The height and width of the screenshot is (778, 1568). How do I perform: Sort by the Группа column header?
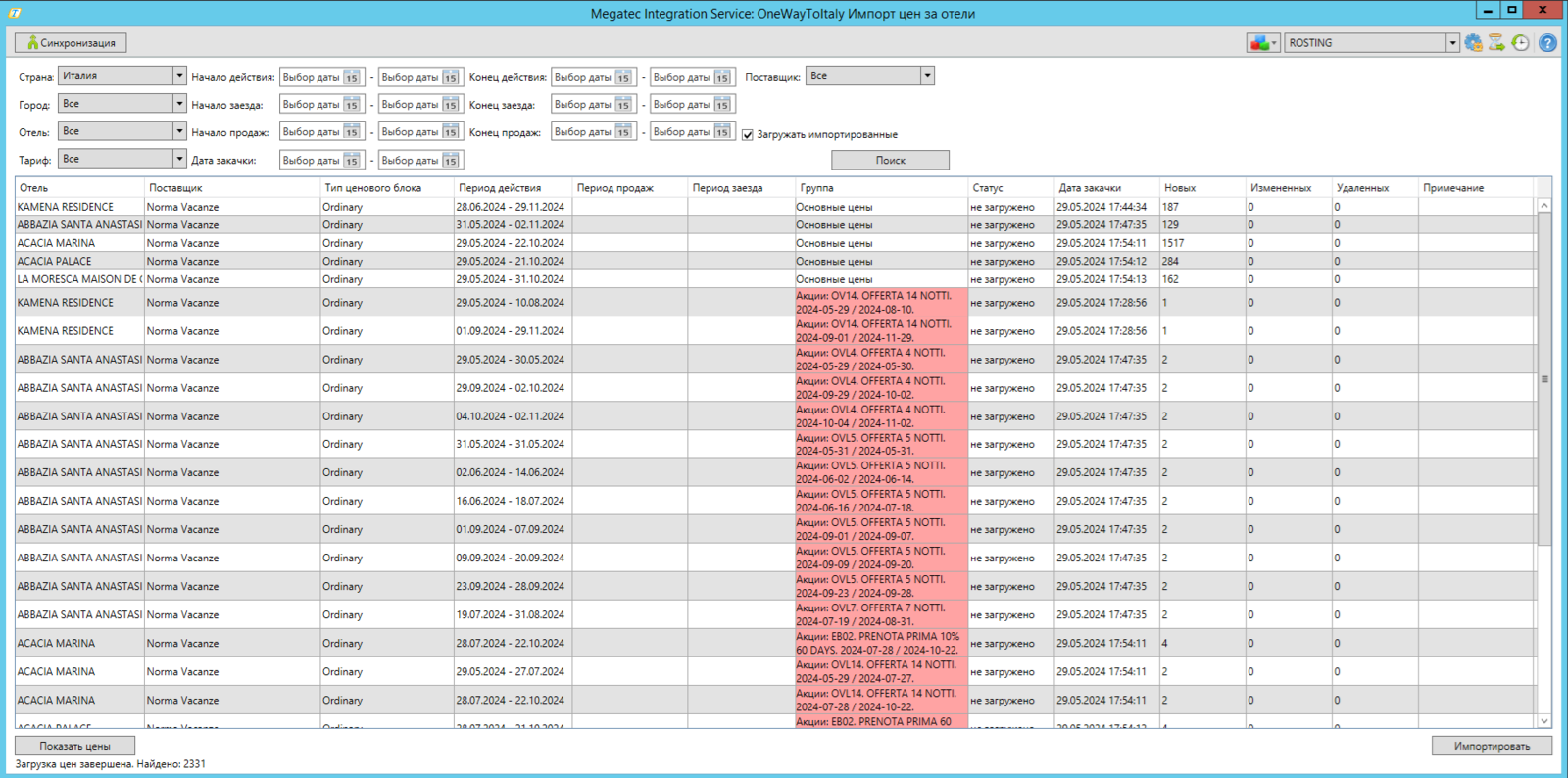point(881,187)
